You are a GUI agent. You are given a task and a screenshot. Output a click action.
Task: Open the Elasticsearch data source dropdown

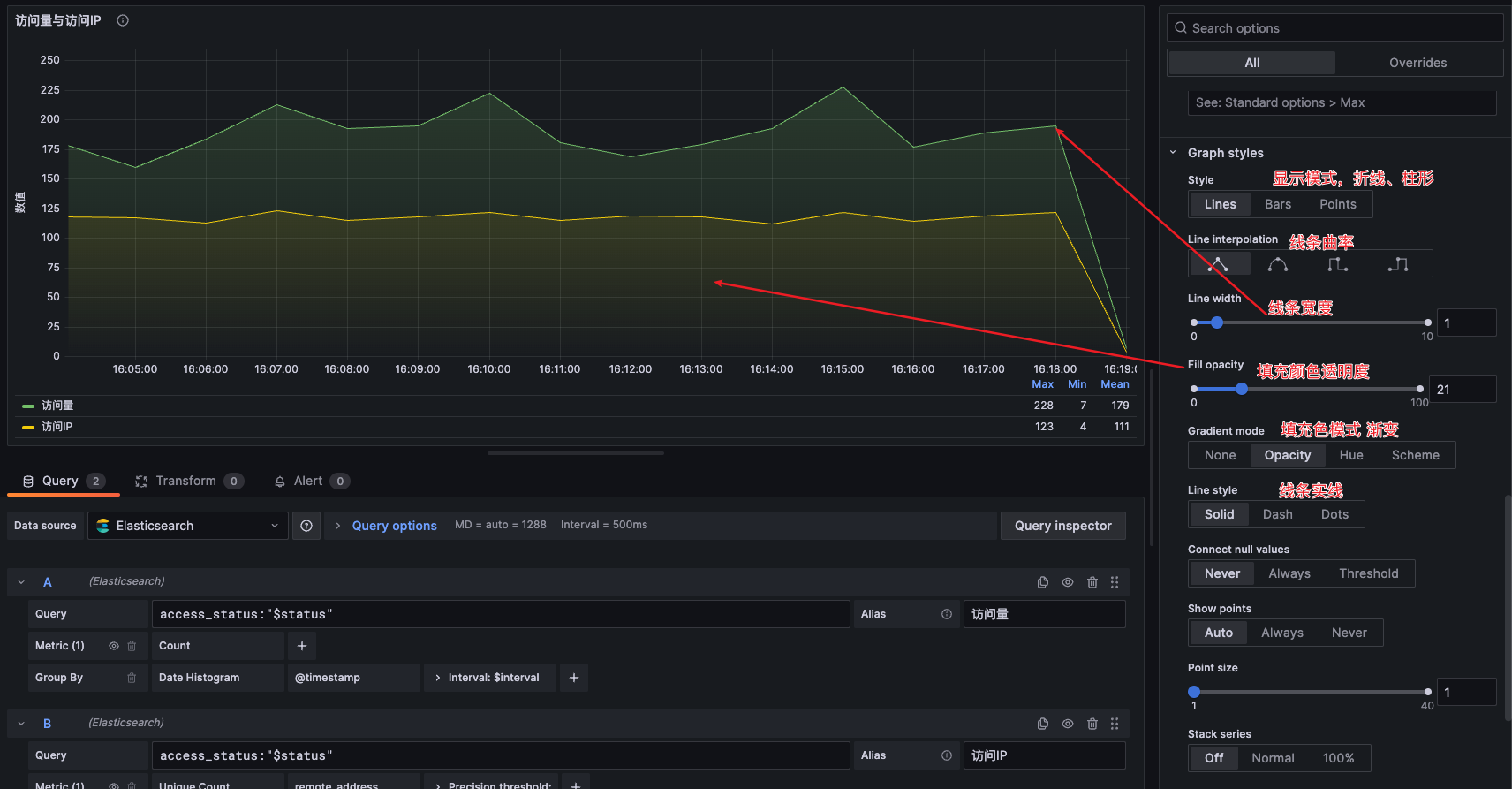187,526
